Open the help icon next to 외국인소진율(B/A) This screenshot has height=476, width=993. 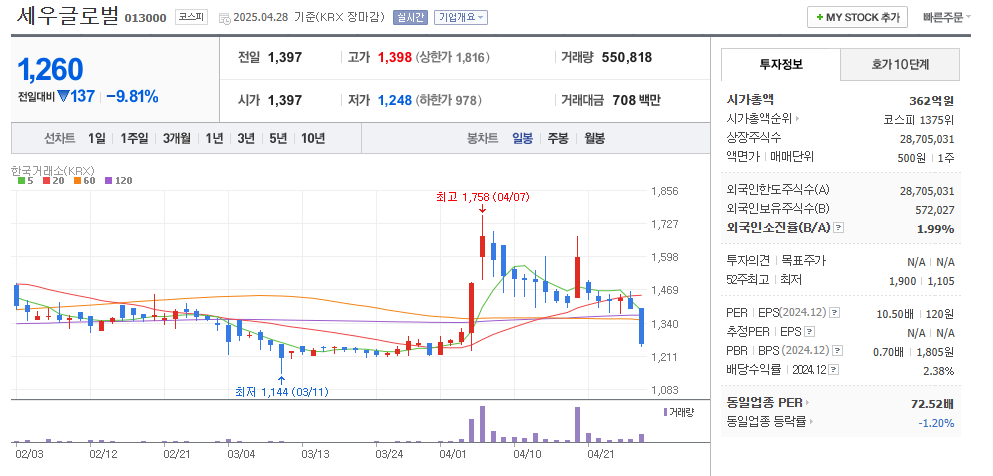pos(838,227)
